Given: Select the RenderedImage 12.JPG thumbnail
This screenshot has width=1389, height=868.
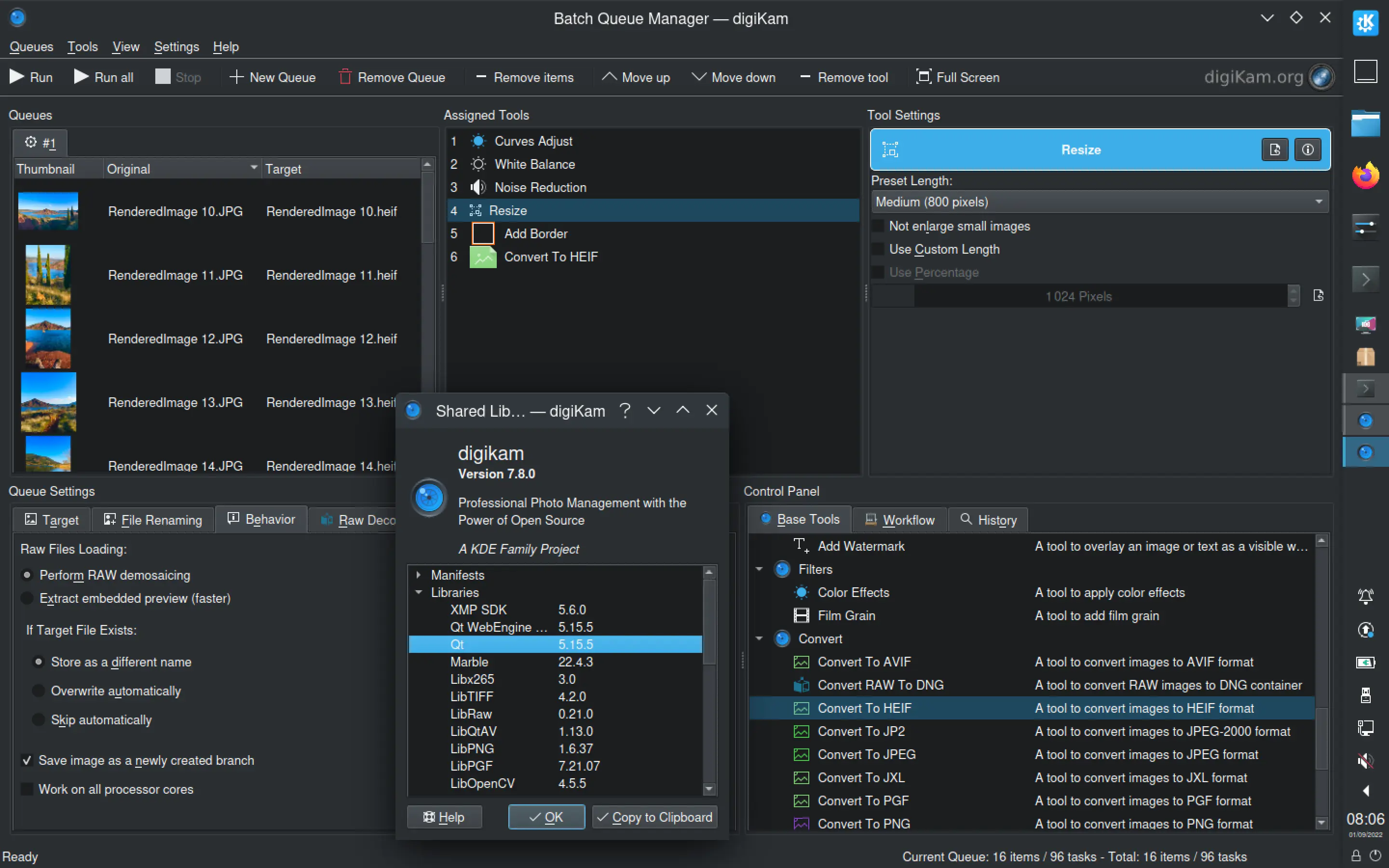Looking at the screenshot, I should (x=48, y=338).
